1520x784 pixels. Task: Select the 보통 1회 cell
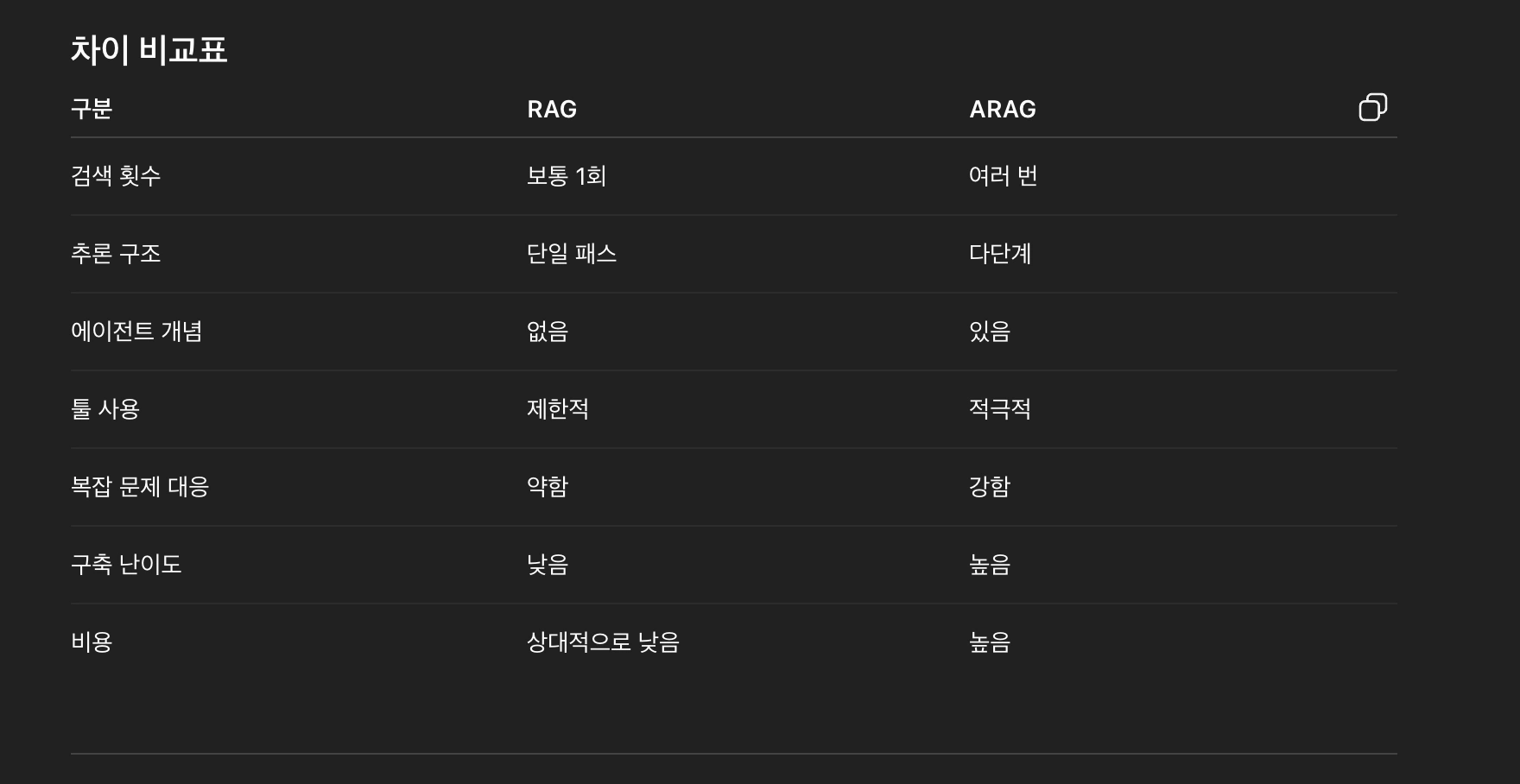pos(567,175)
